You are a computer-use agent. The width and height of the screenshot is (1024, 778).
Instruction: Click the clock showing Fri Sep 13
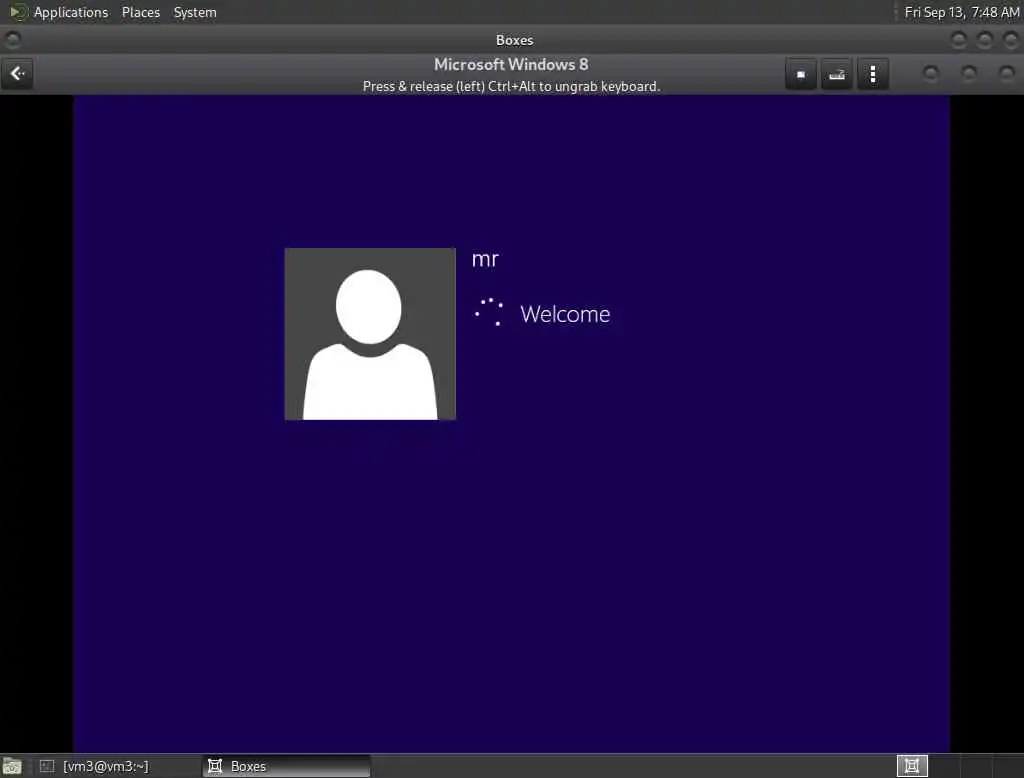(961, 12)
